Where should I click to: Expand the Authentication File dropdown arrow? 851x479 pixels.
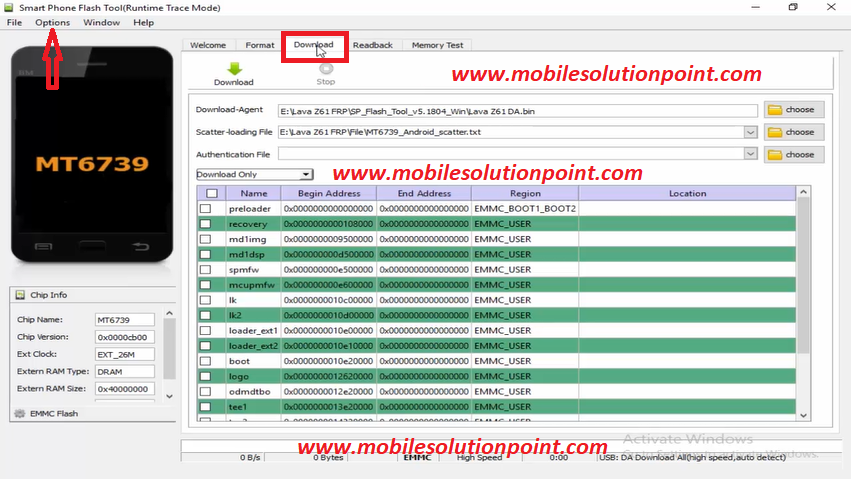750,154
